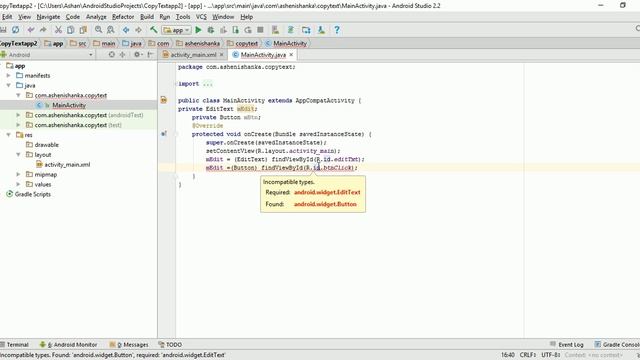Image resolution: width=640 pixels, height=360 pixels.
Task: Click the green Run play icon
Action: [198, 30]
